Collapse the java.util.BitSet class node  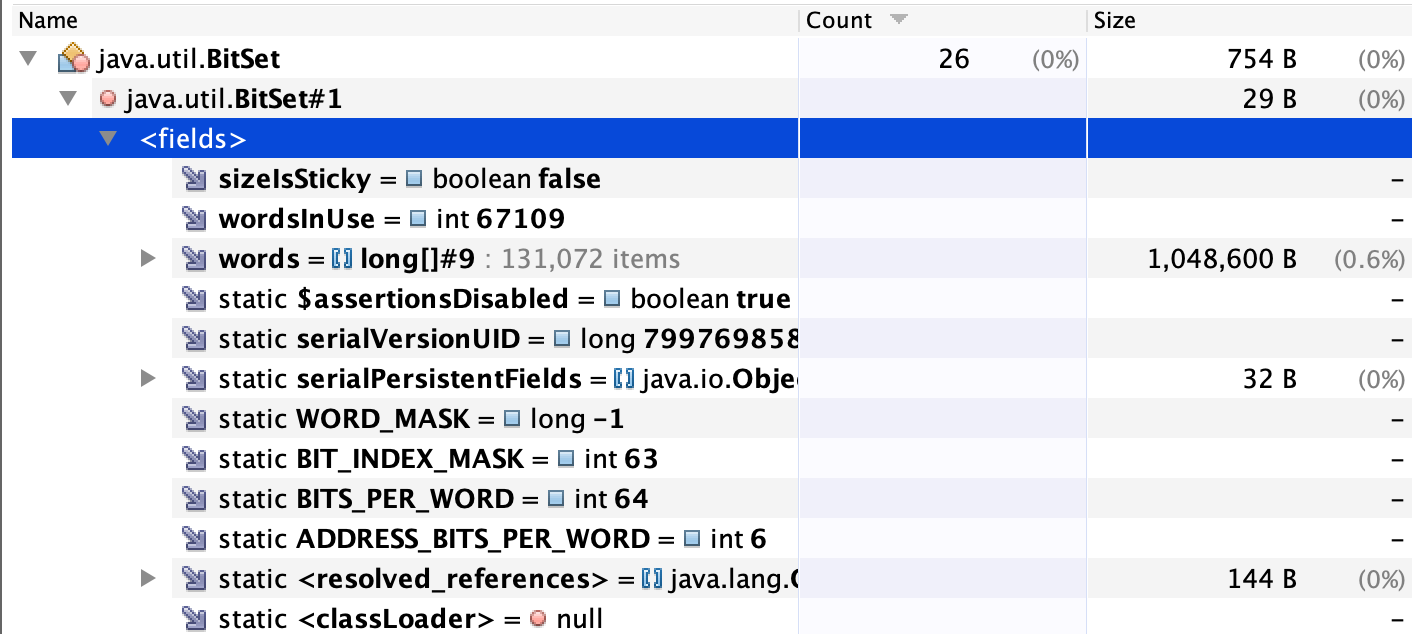pyautogui.click(x=27, y=59)
